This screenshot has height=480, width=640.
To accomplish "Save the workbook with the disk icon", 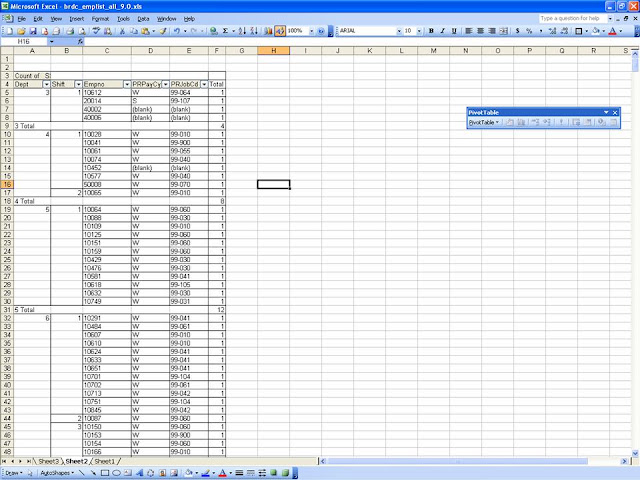I will pyautogui.click(x=33, y=31).
